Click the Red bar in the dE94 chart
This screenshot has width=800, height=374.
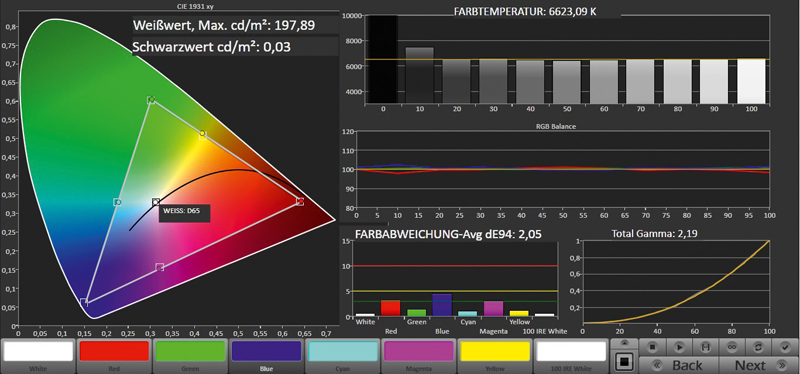pyautogui.click(x=390, y=309)
